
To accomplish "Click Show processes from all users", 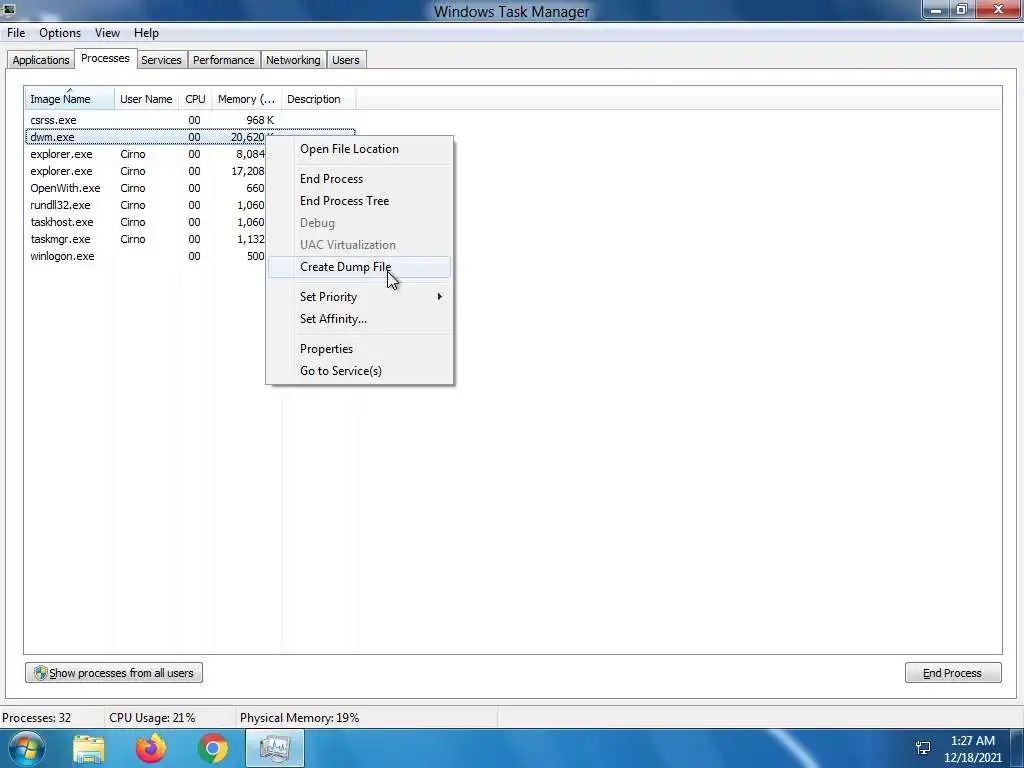I will [114, 673].
